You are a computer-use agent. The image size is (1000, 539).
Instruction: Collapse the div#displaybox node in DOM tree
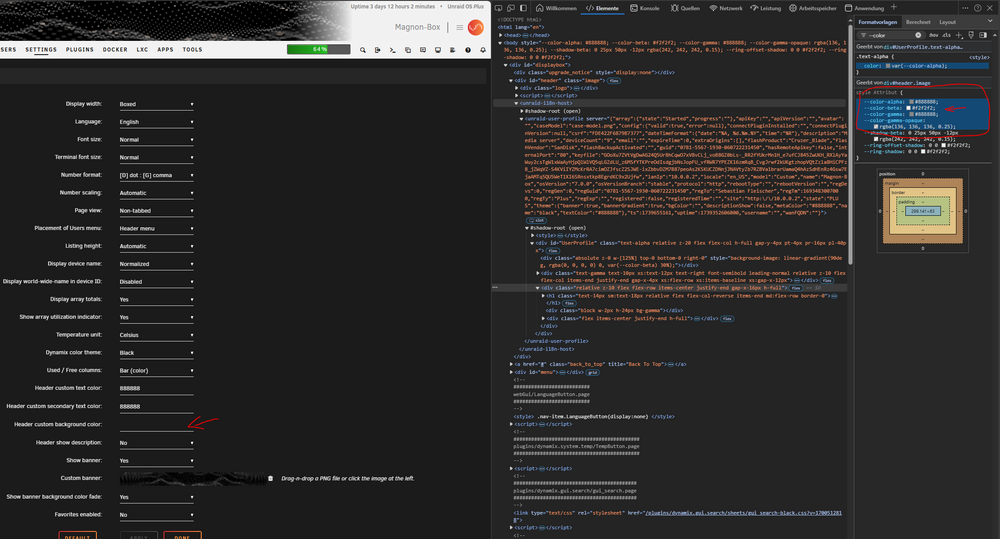(x=506, y=65)
